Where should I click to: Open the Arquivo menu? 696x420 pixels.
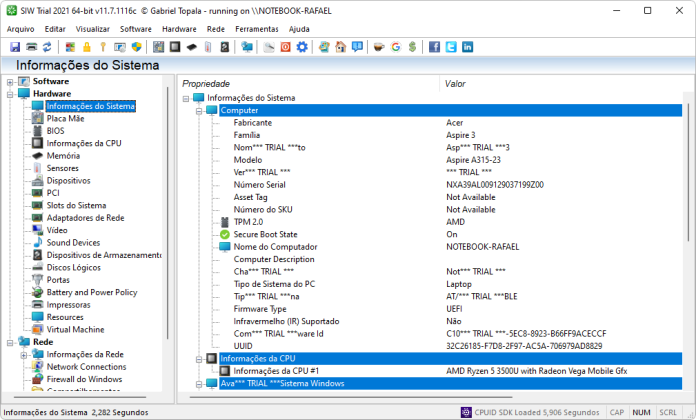[x=20, y=29]
